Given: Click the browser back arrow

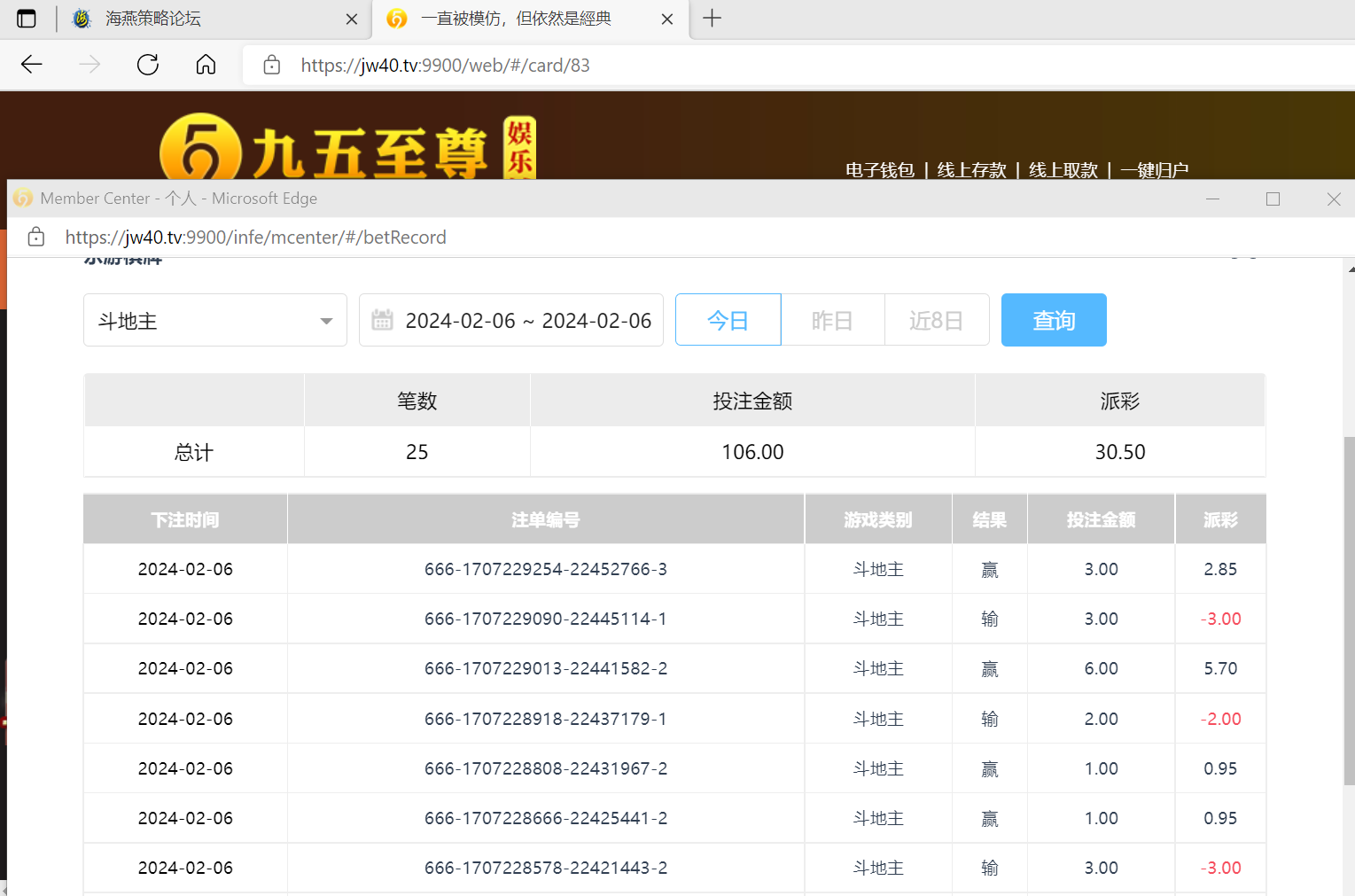Looking at the screenshot, I should pyautogui.click(x=32, y=65).
